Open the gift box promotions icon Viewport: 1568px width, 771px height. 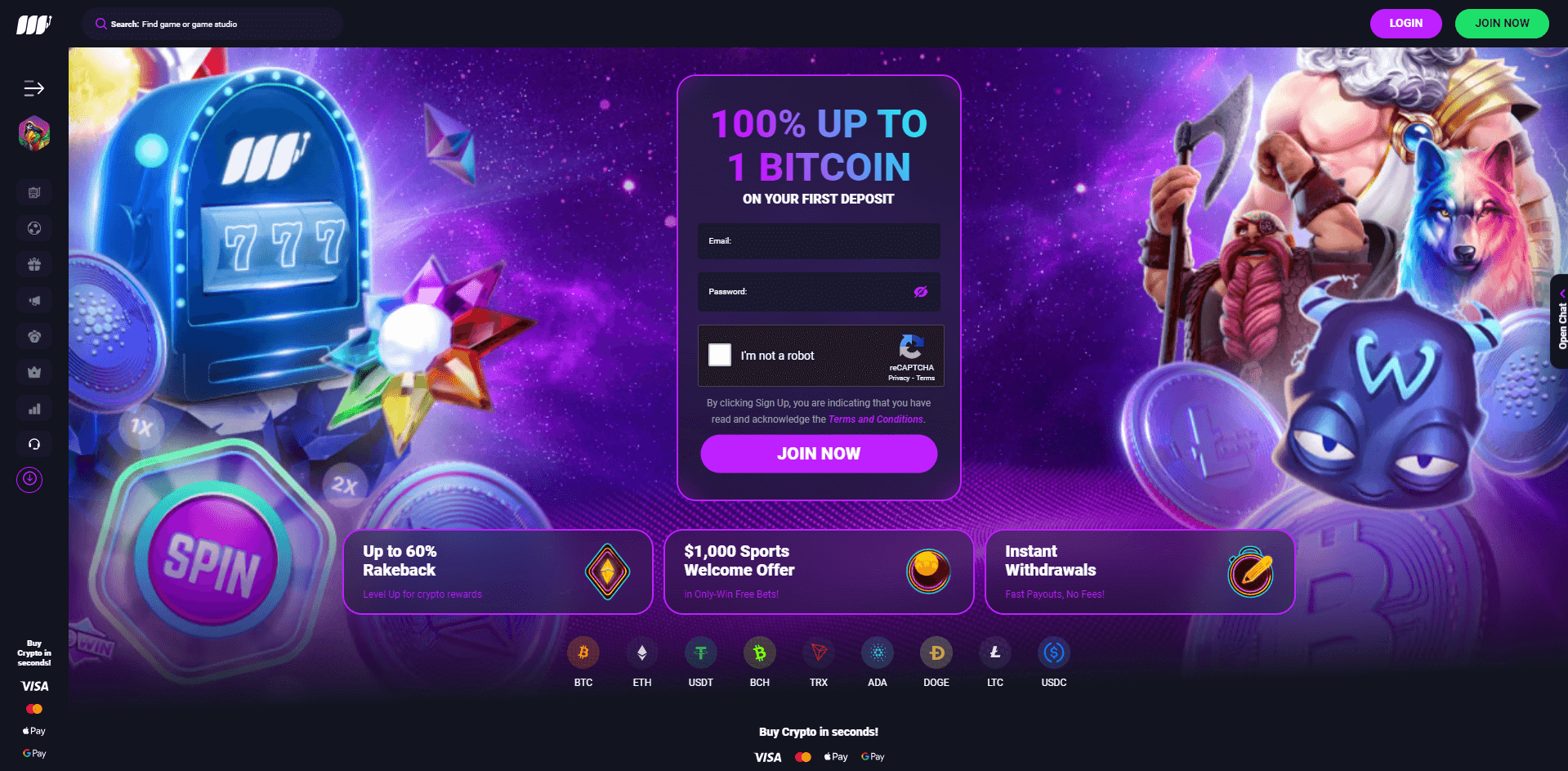[x=34, y=264]
